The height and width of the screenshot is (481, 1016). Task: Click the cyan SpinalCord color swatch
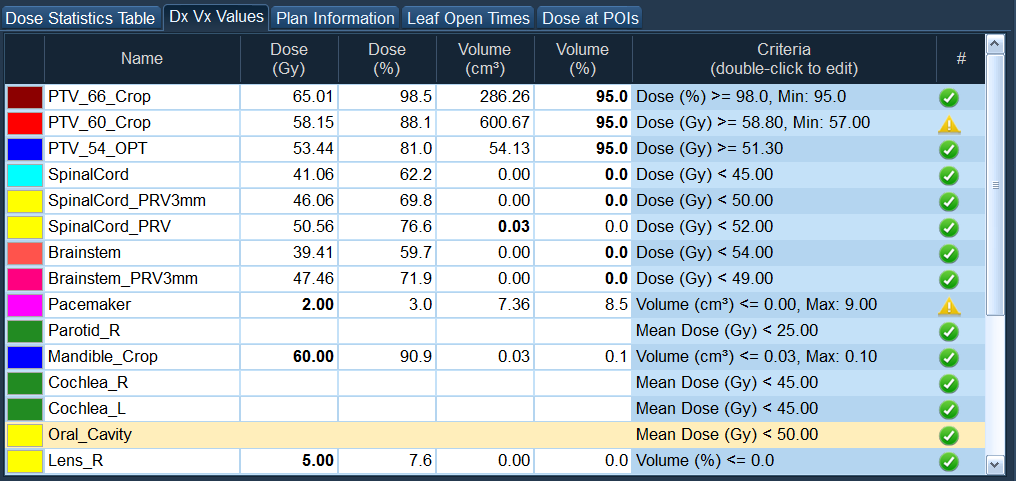[x=24, y=175]
